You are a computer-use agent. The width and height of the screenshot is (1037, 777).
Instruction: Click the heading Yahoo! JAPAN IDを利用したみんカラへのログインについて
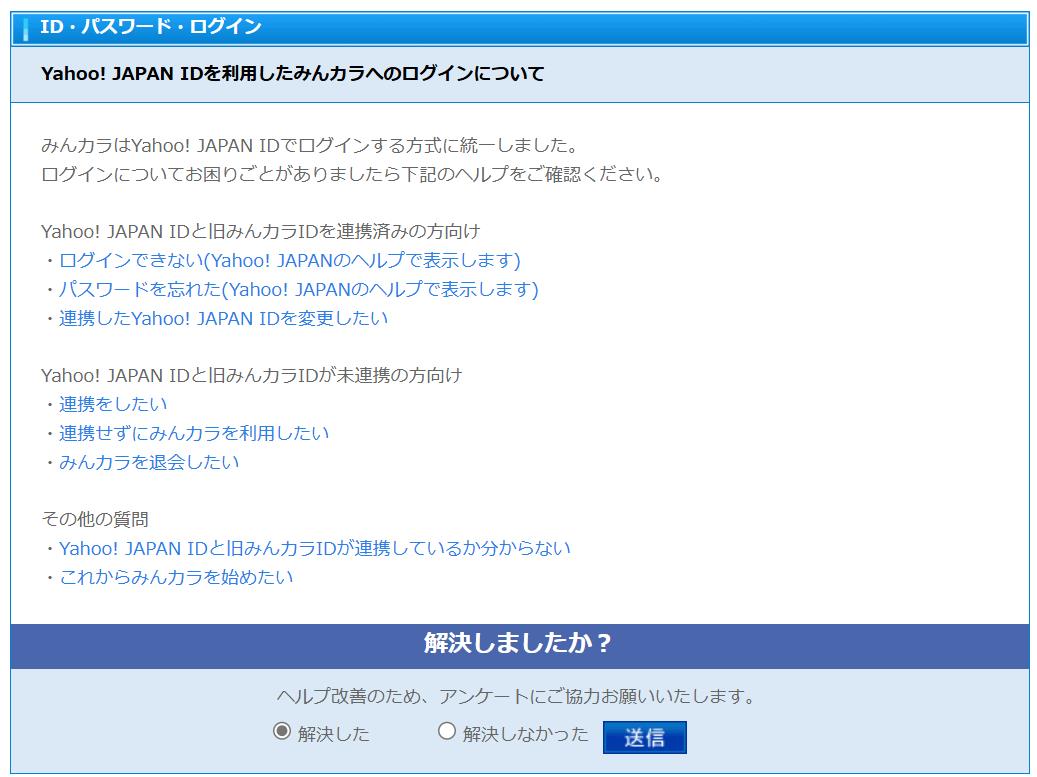click(292, 73)
